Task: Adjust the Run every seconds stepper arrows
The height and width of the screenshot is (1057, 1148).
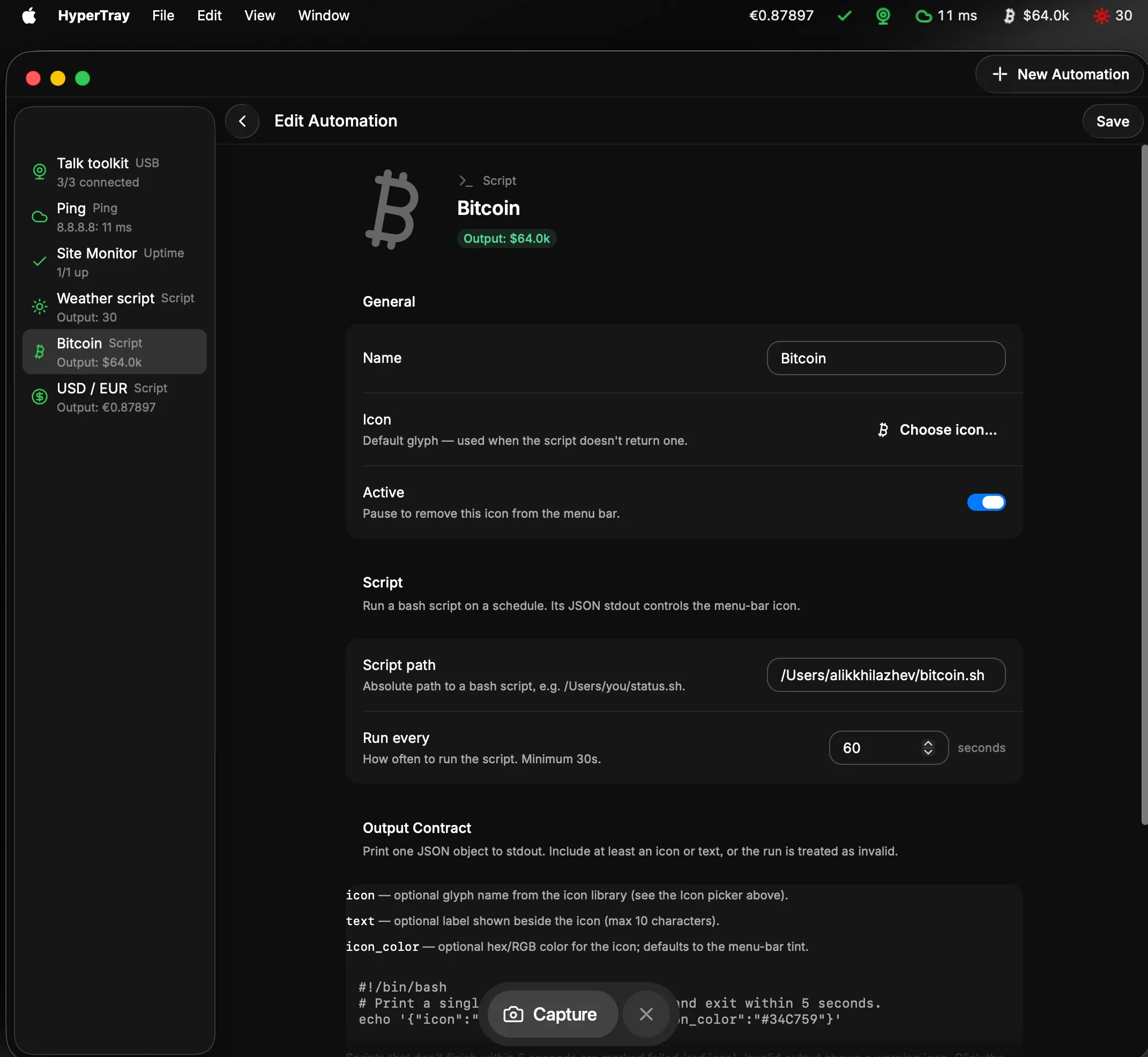Action: (x=928, y=748)
